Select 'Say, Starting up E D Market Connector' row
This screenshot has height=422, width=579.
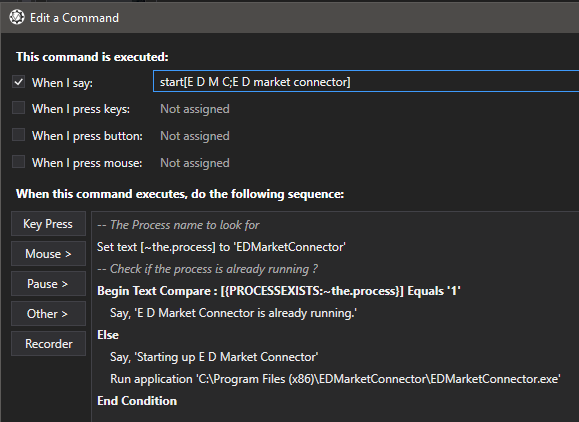pos(214,357)
